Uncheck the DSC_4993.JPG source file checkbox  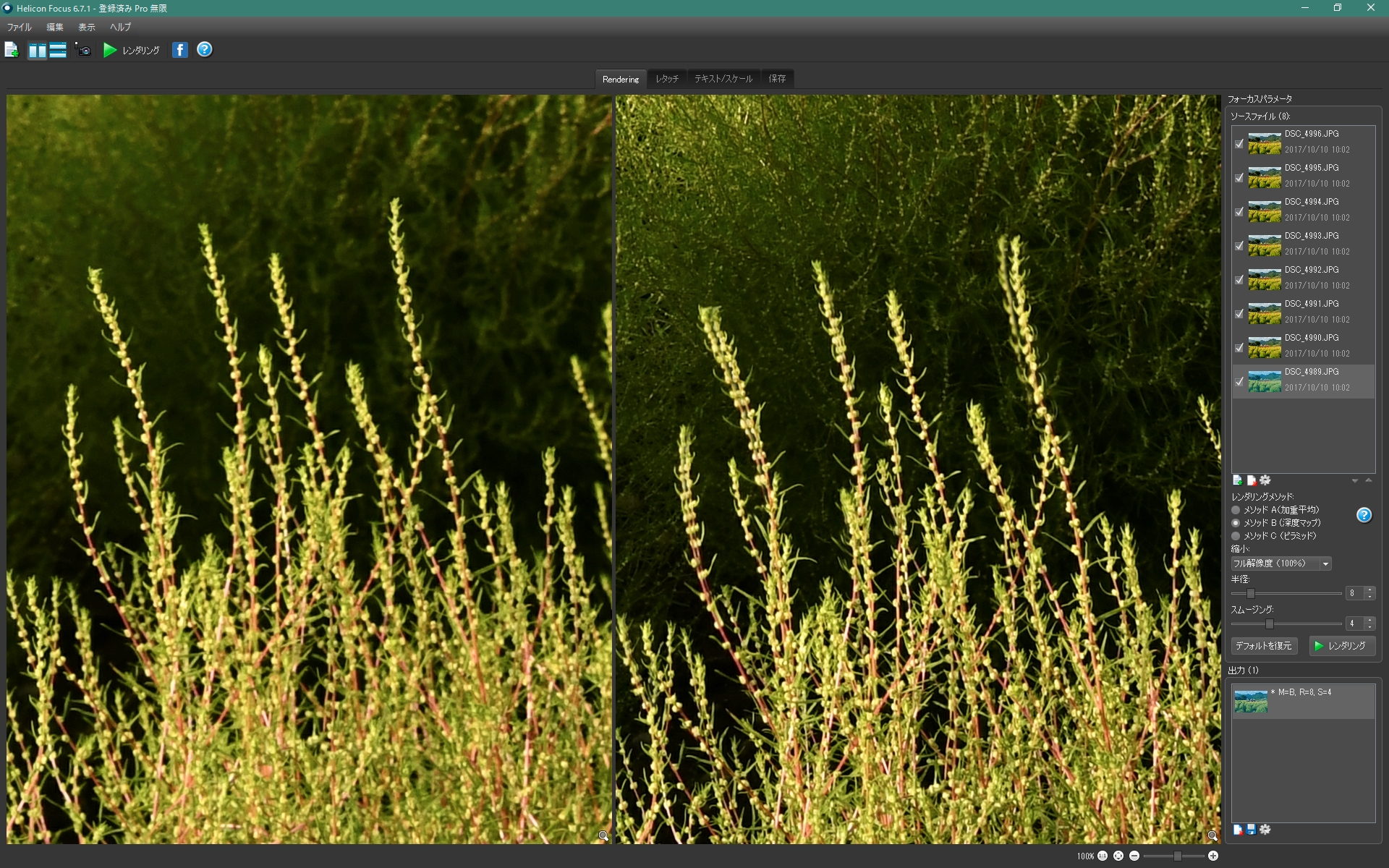[1239, 245]
